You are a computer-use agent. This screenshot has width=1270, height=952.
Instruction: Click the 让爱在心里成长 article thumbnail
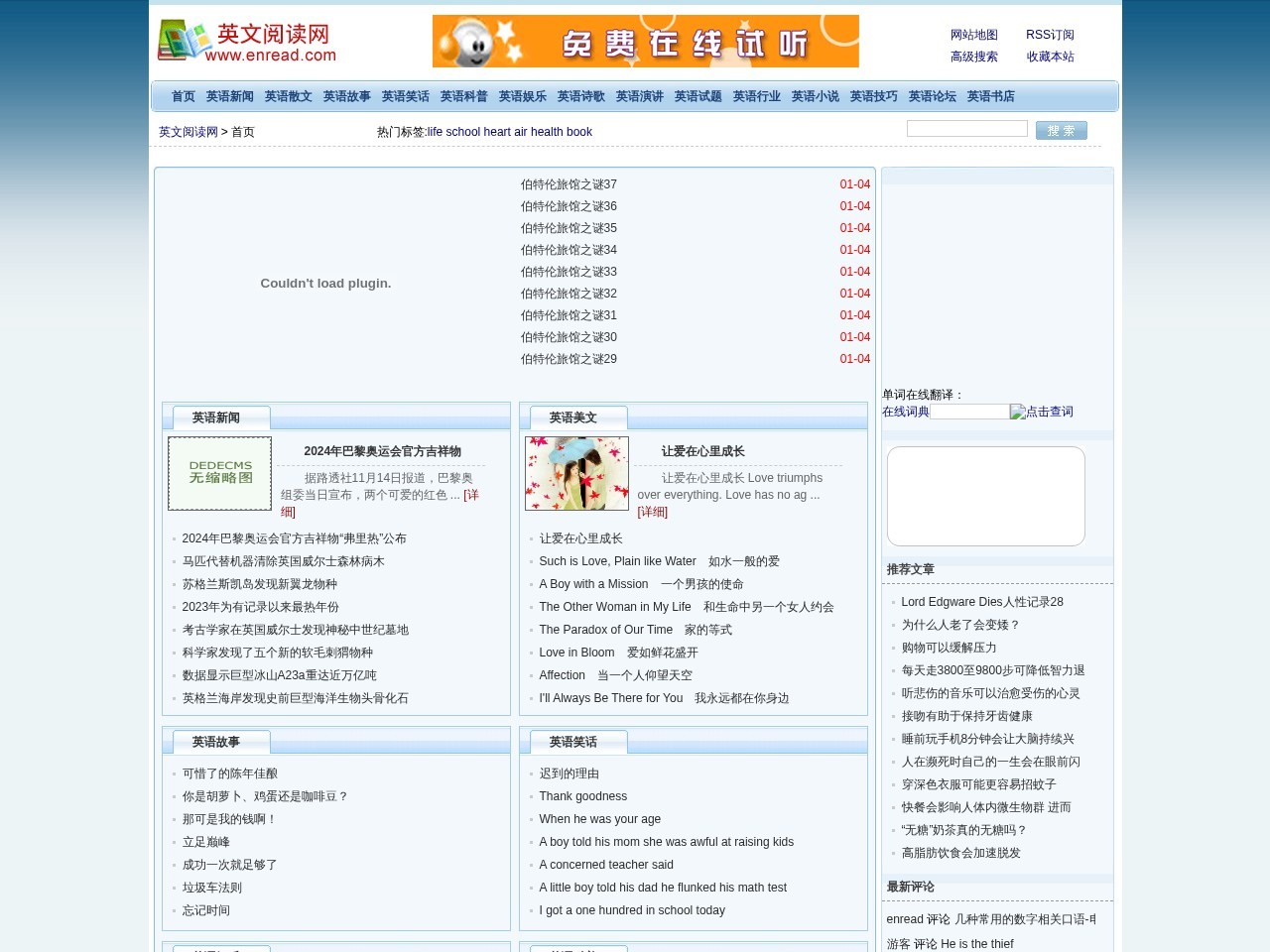[x=575, y=473]
